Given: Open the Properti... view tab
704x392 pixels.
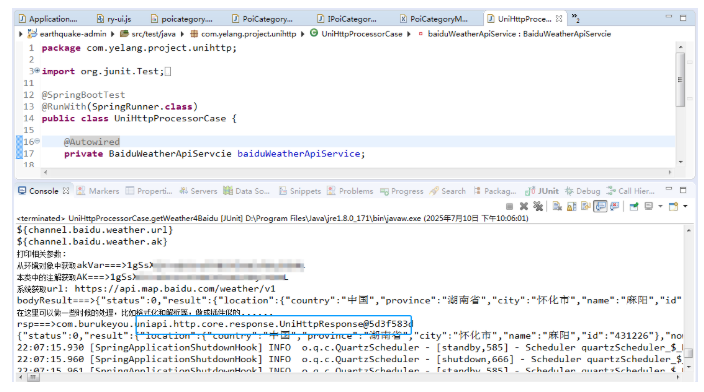Looking at the screenshot, I should [149, 191].
